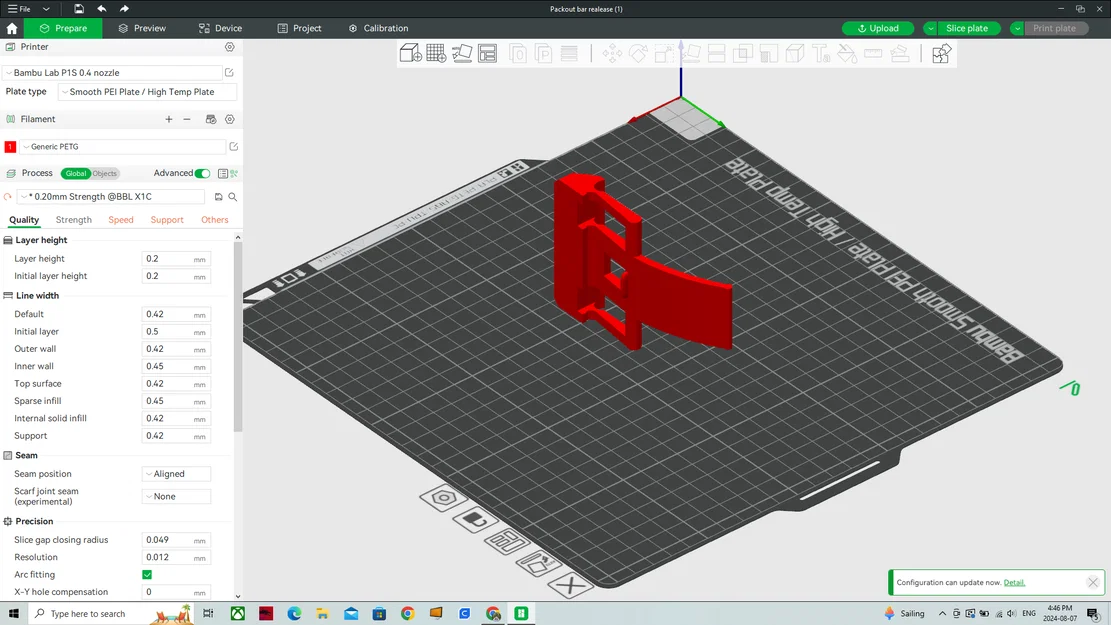Viewport: 1111px width, 625px height.
Task: Open the Plate type dropdown
Action: [x=147, y=92]
